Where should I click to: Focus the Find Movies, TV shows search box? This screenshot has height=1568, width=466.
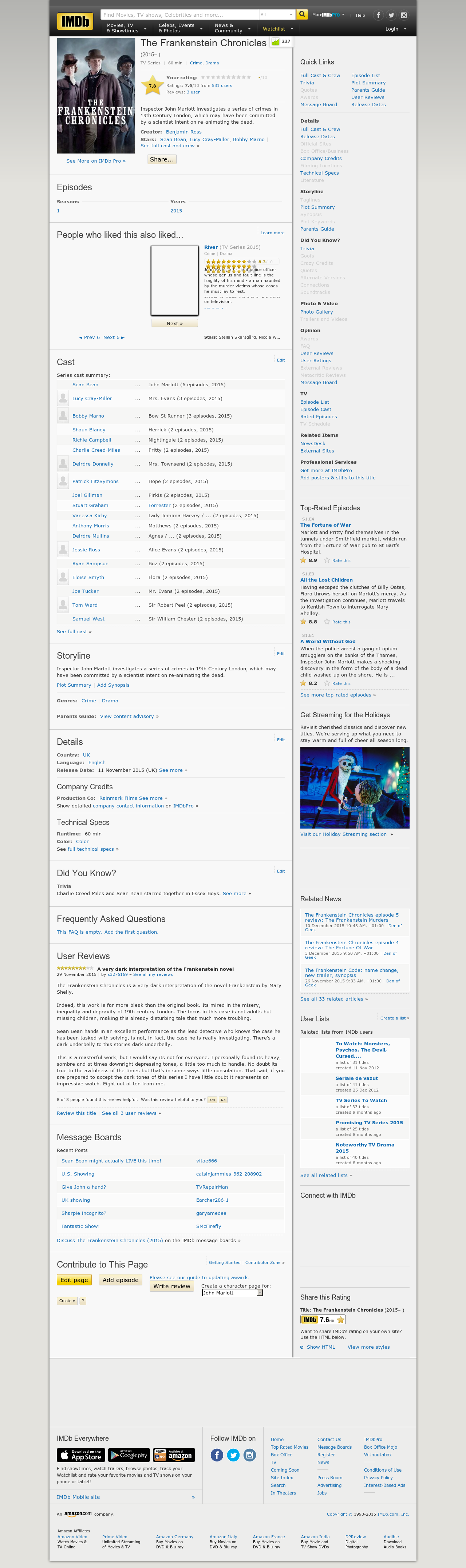pyautogui.click(x=180, y=15)
